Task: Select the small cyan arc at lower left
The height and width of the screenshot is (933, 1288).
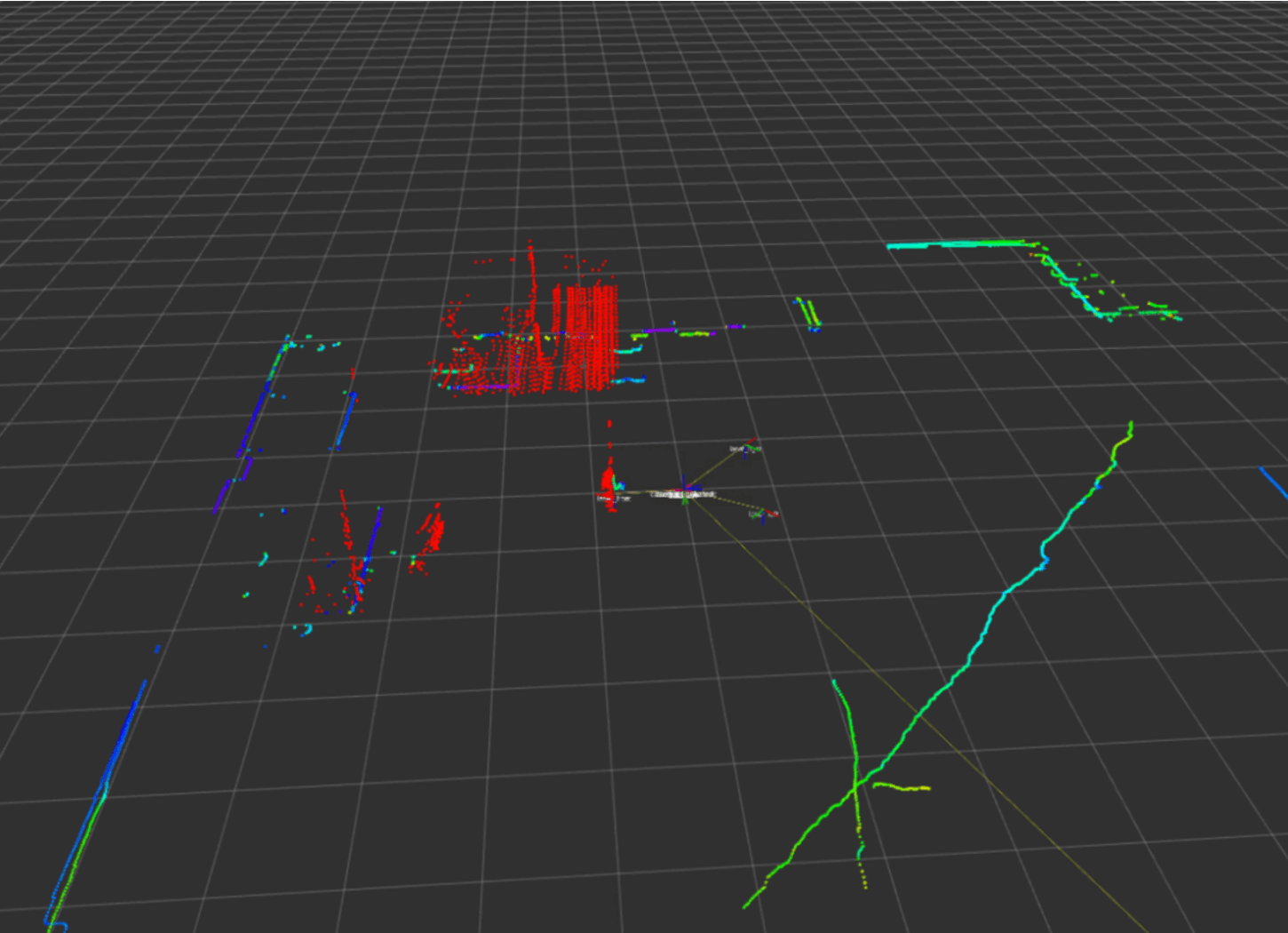Action: point(306,631)
